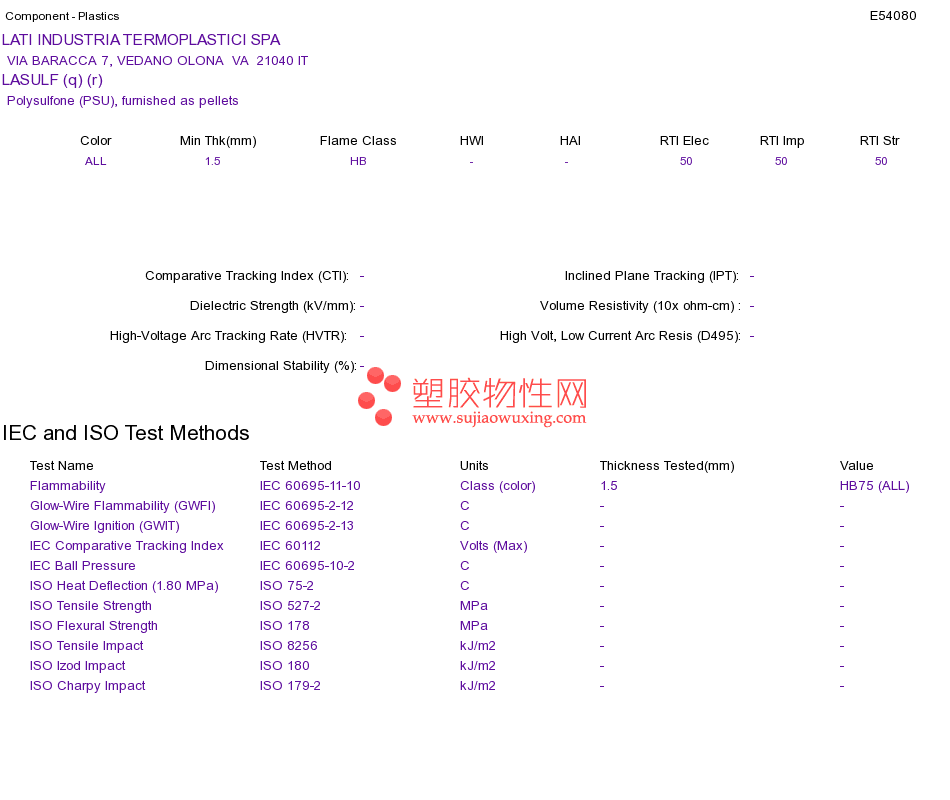Viewport: 950px width, 800px height.
Task: Click test method IEC 60112
Action: click(290, 546)
